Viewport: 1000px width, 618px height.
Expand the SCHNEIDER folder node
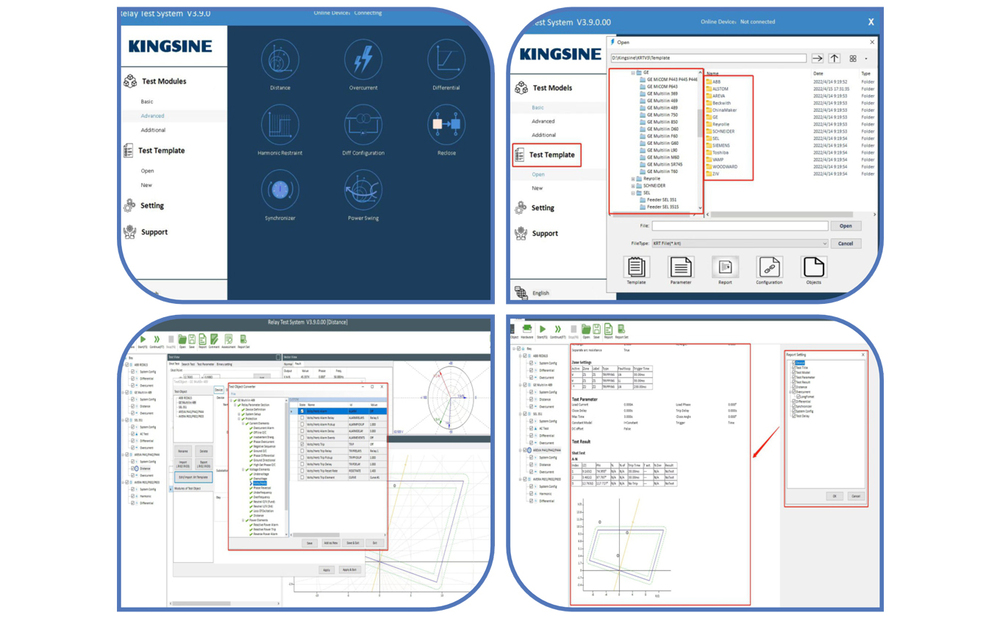[632, 185]
